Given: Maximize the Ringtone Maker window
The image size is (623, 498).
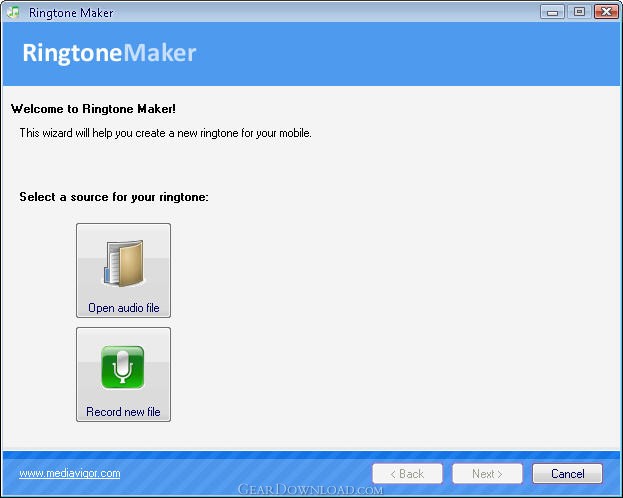Looking at the screenshot, I should pos(579,12).
